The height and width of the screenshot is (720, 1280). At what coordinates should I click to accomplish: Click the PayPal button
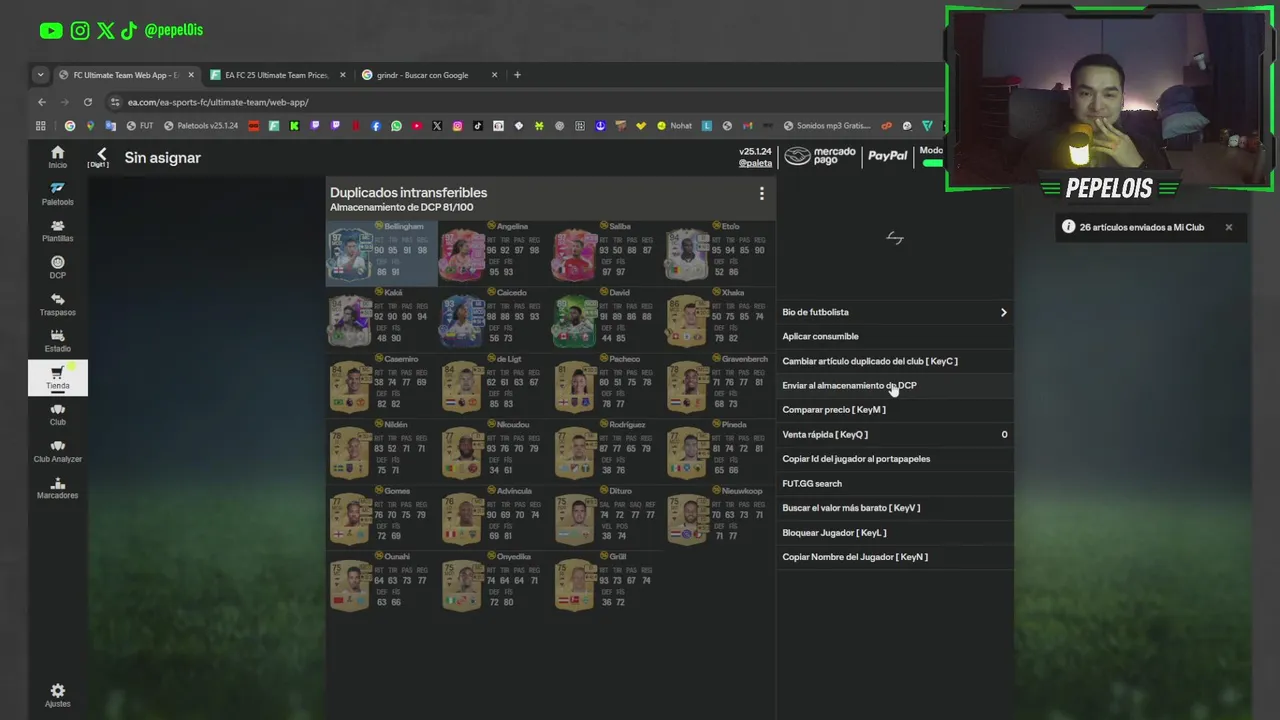coord(887,156)
